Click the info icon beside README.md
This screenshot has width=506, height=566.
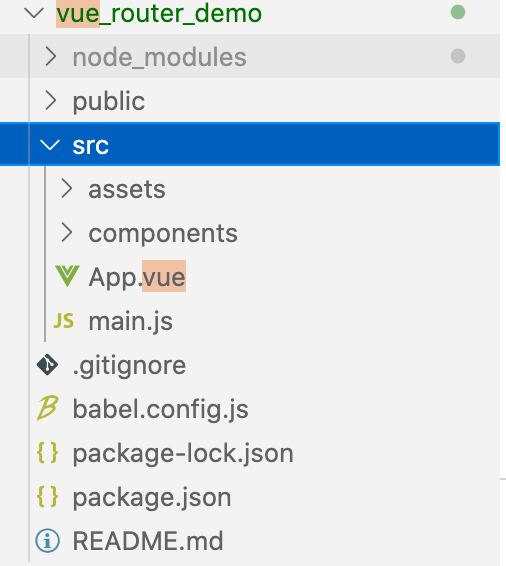click(47, 541)
